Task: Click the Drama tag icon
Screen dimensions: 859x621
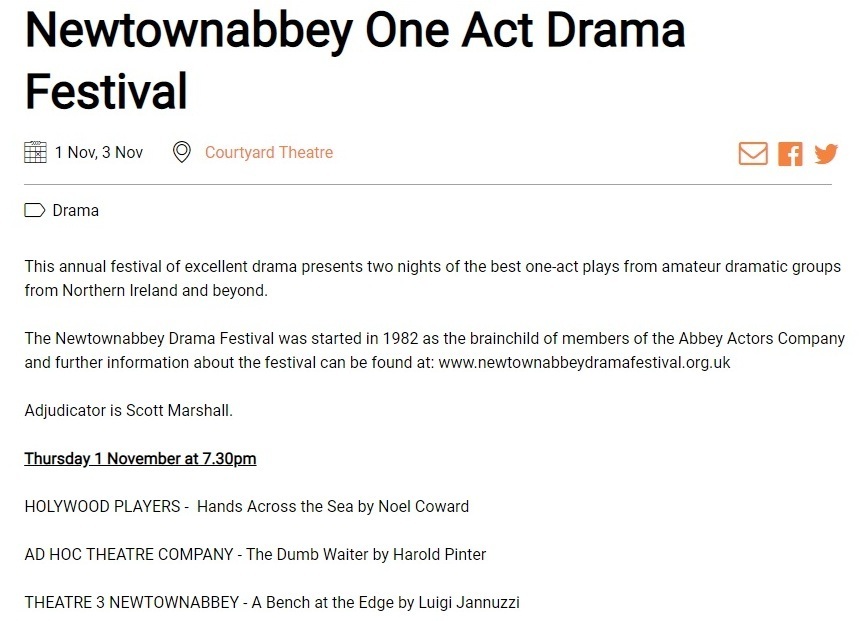Action: tap(35, 210)
